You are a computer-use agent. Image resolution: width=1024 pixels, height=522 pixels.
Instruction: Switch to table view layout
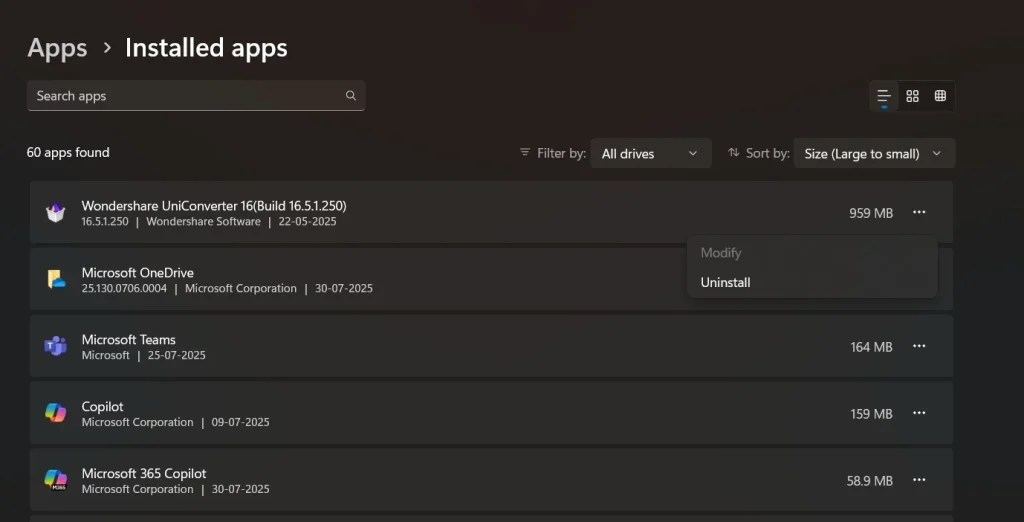coord(940,96)
